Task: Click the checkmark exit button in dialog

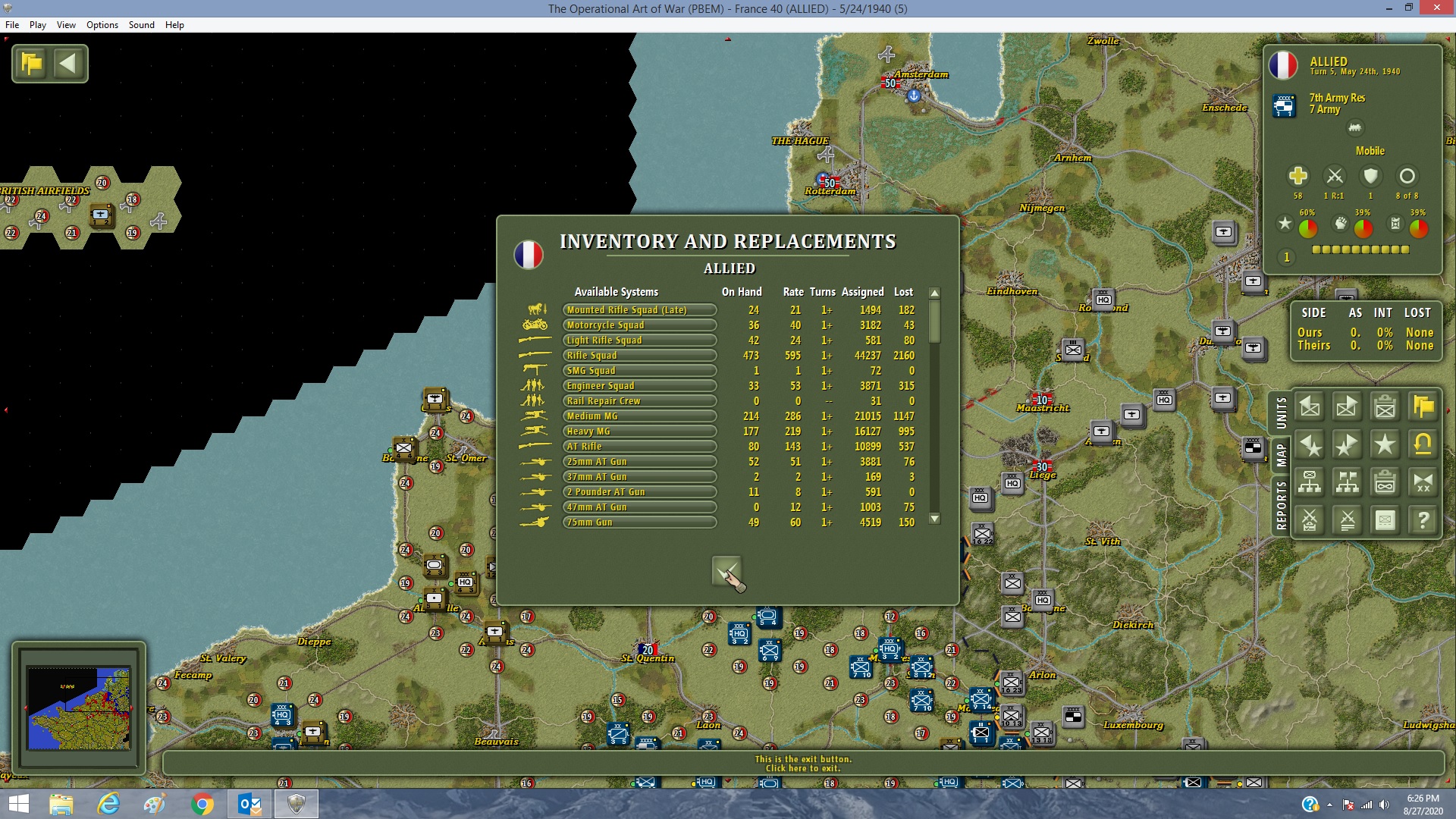Action: [726, 571]
